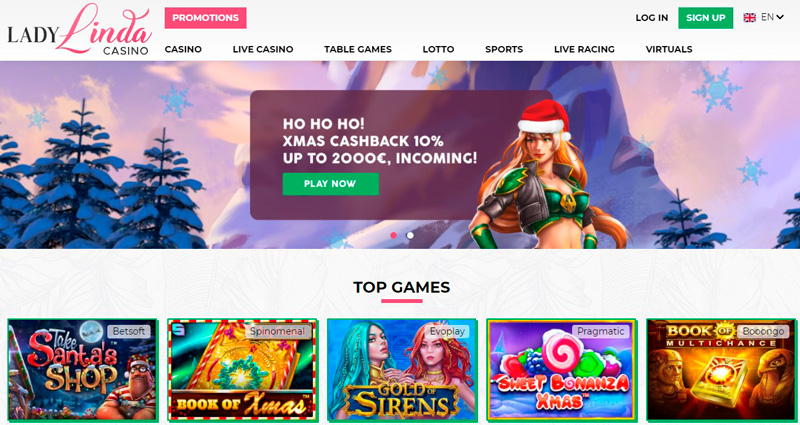Select the second white carousel dot

pos(410,235)
